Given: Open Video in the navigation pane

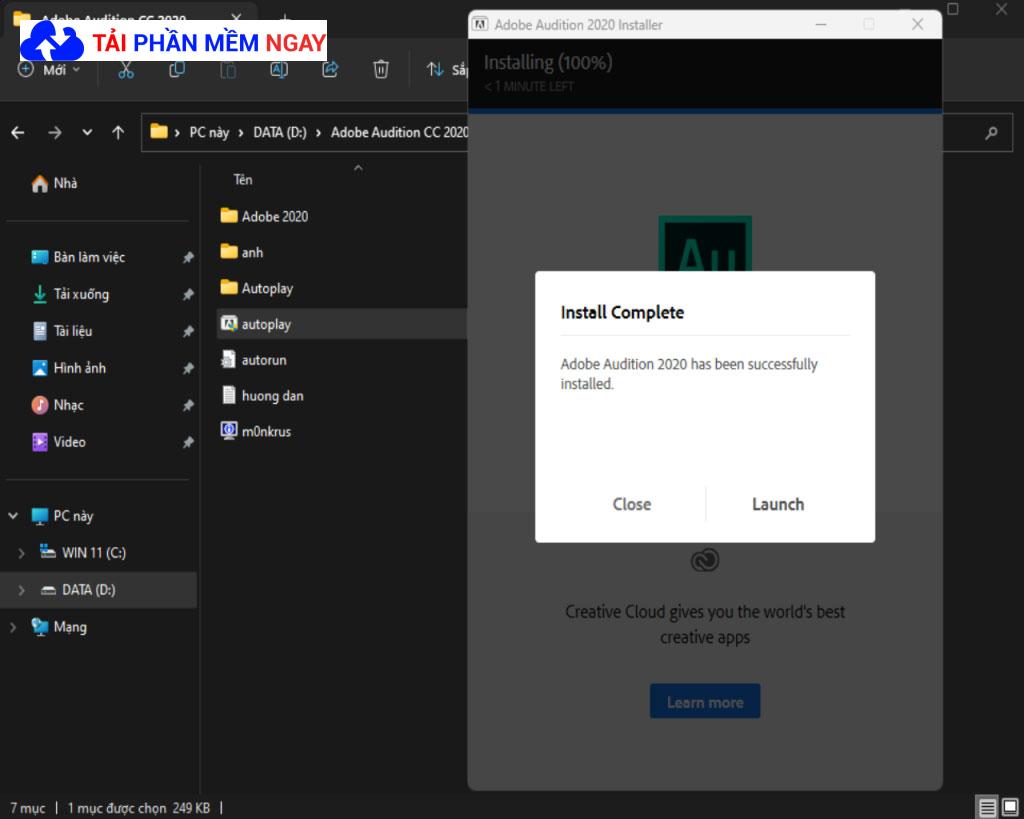Looking at the screenshot, I should (x=69, y=442).
